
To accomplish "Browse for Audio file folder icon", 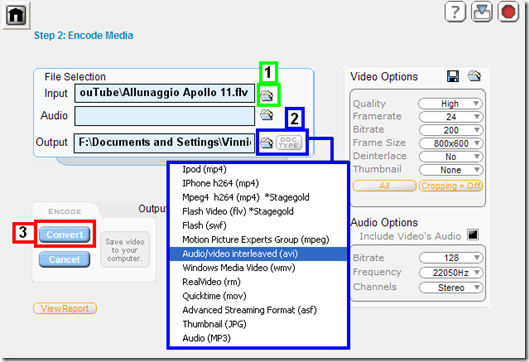I will point(267,115).
